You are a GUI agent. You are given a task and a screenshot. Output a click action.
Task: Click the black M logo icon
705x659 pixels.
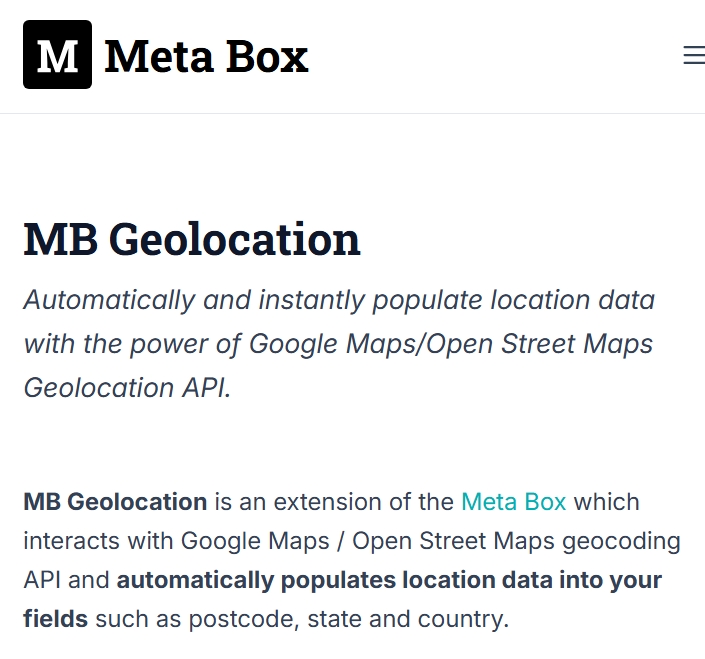(x=58, y=54)
